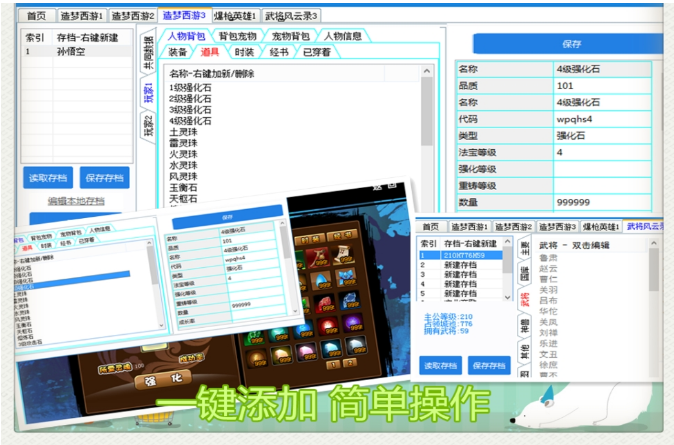Viewport: 674px width, 445px height.
Task: Open 爆枪英雄1 tab in top window
Action: point(235,16)
